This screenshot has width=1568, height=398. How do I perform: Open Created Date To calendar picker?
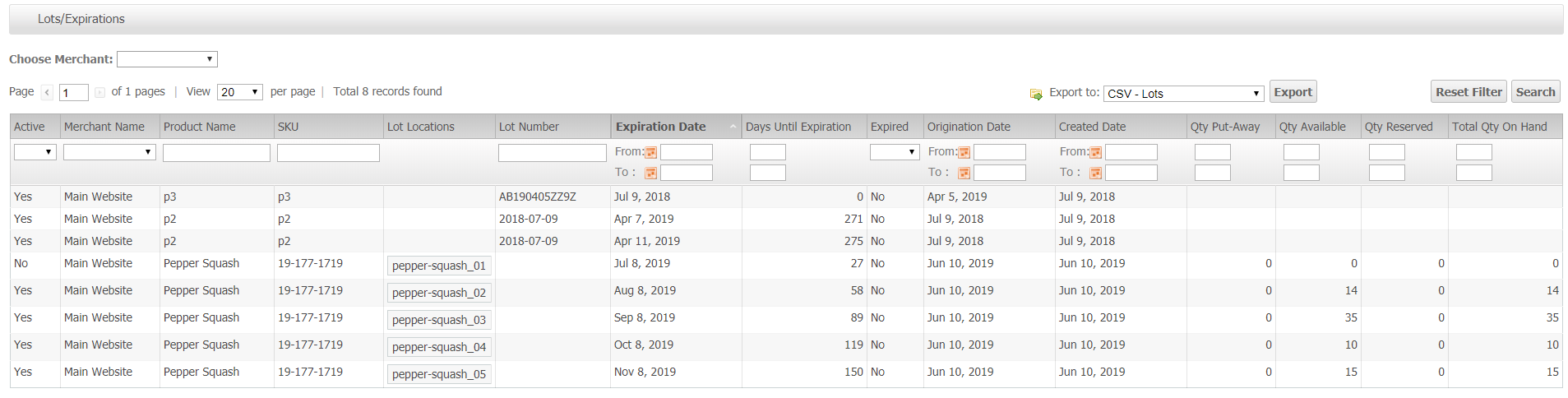(x=1095, y=173)
